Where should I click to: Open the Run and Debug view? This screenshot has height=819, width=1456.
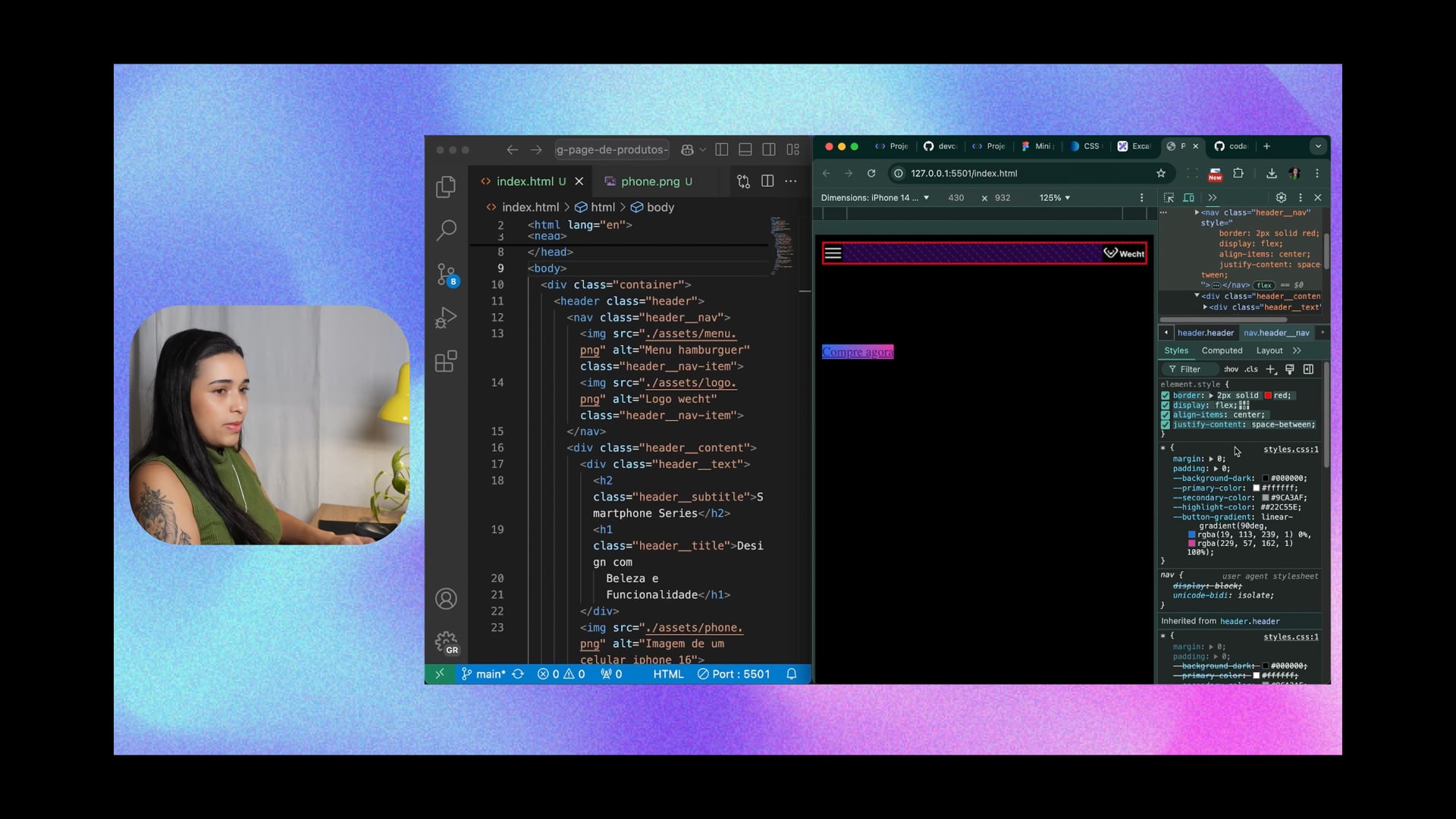click(x=446, y=318)
